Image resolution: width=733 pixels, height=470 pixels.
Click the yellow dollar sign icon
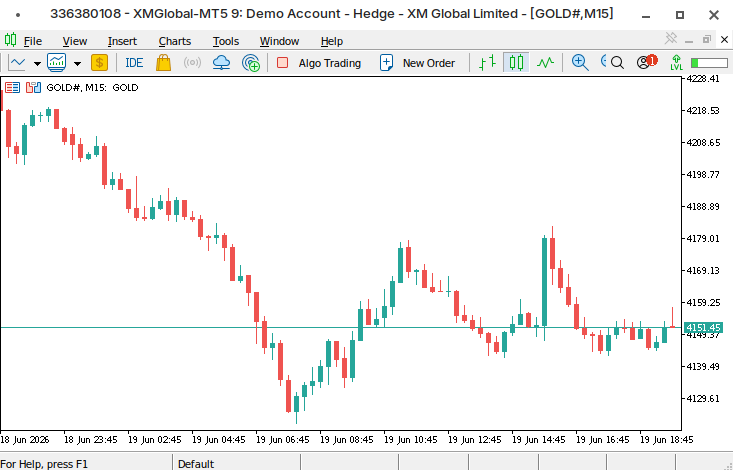click(99, 63)
